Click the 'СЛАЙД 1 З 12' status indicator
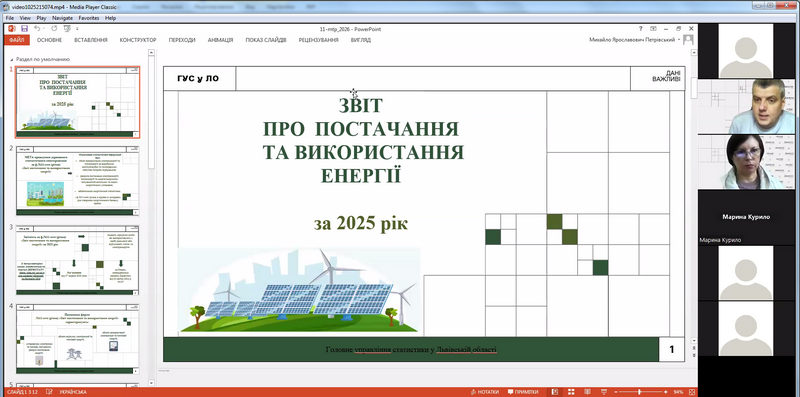The width and height of the screenshot is (800, 397). (22, 392)
